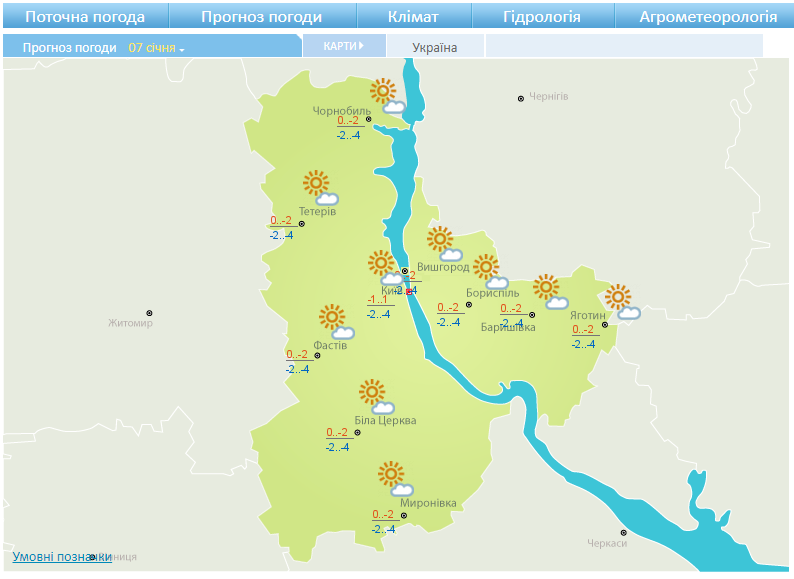The height and width of the screenshot is (579, 794).
Task: Open the Поточна погода menu
Action: (x=85, y=17)
